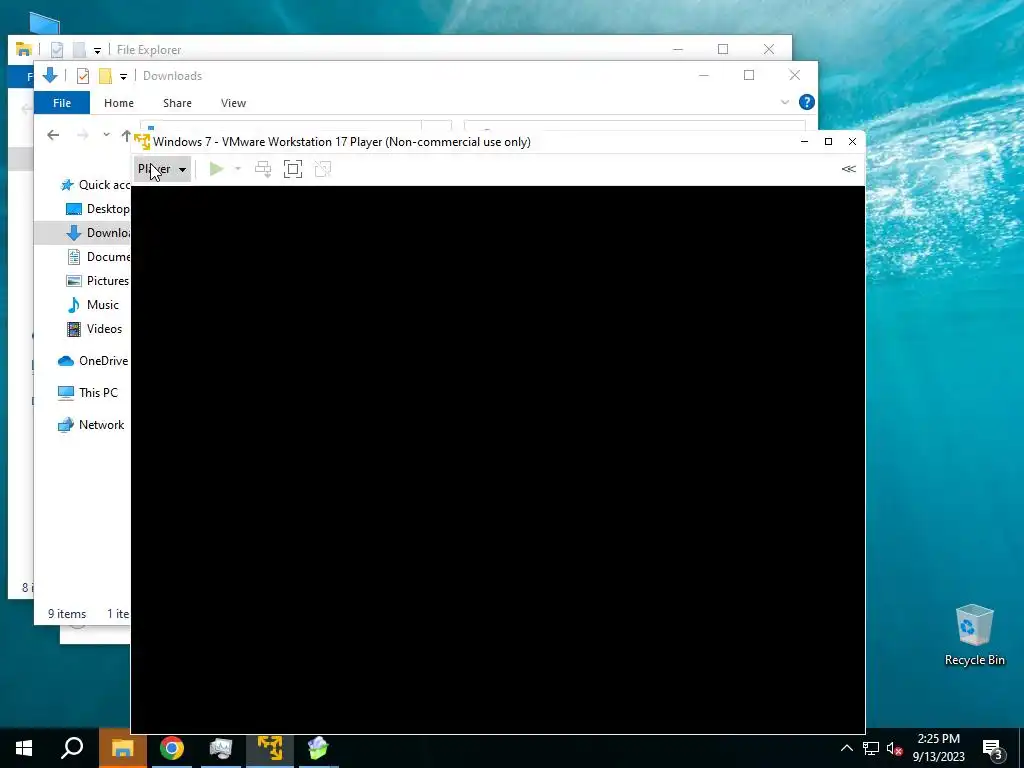Open the Windows Start menu

(24, 748)
